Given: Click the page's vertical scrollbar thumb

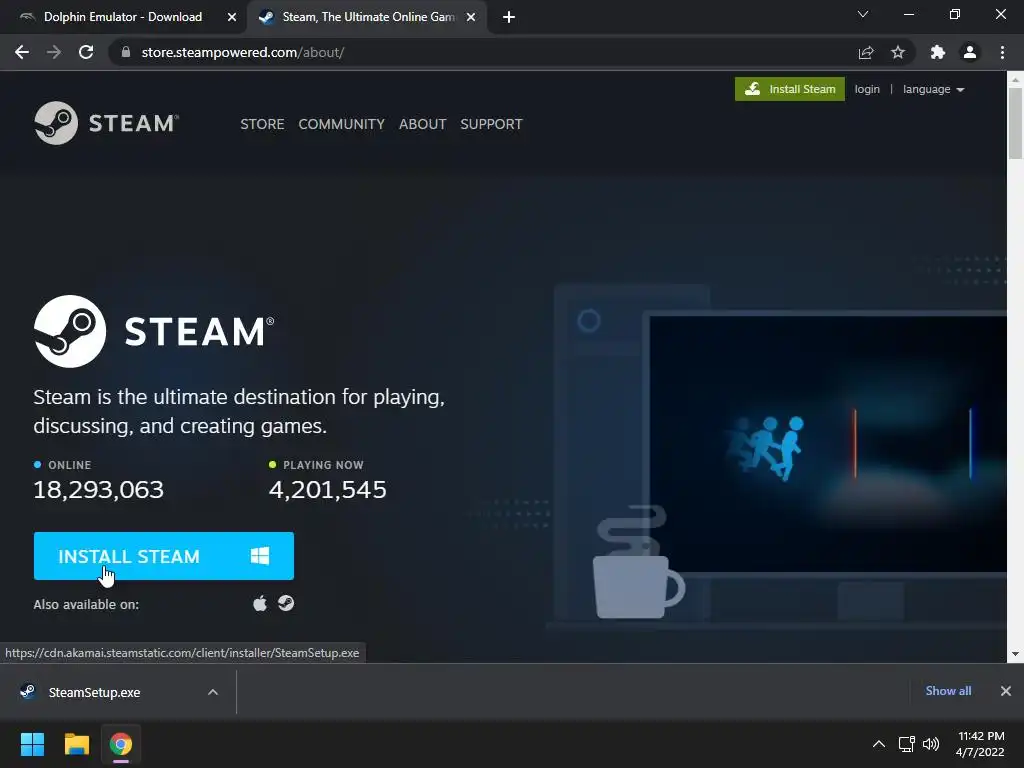Looking at the screenshot, I should [1015, 123].
